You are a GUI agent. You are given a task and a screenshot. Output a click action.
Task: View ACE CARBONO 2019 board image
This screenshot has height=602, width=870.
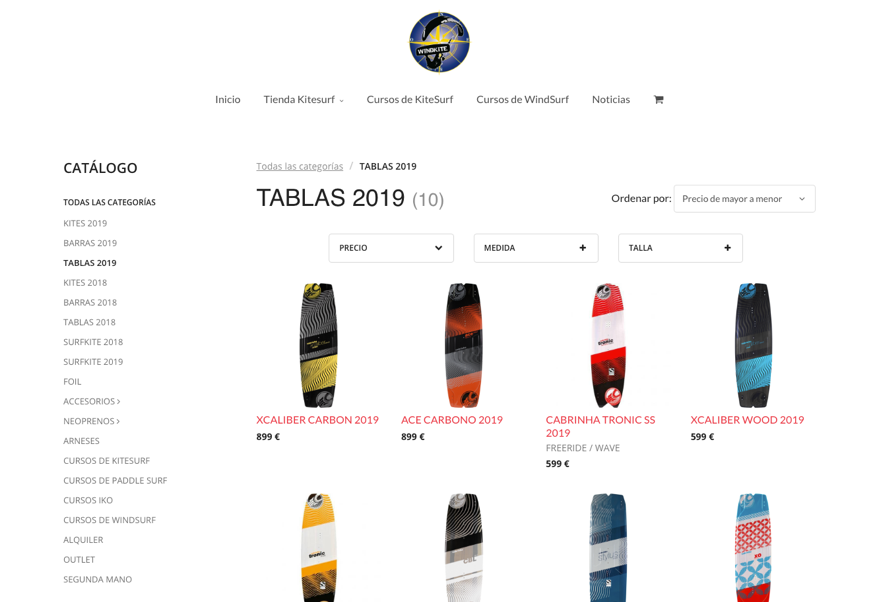point(463,345)
